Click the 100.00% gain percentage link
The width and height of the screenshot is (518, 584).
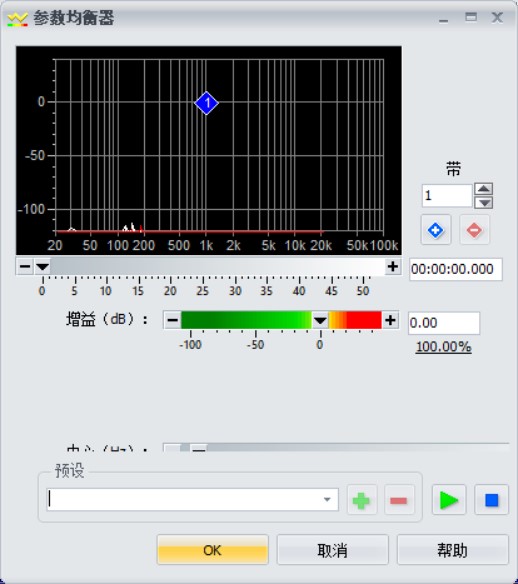click(x=444, y=347)
